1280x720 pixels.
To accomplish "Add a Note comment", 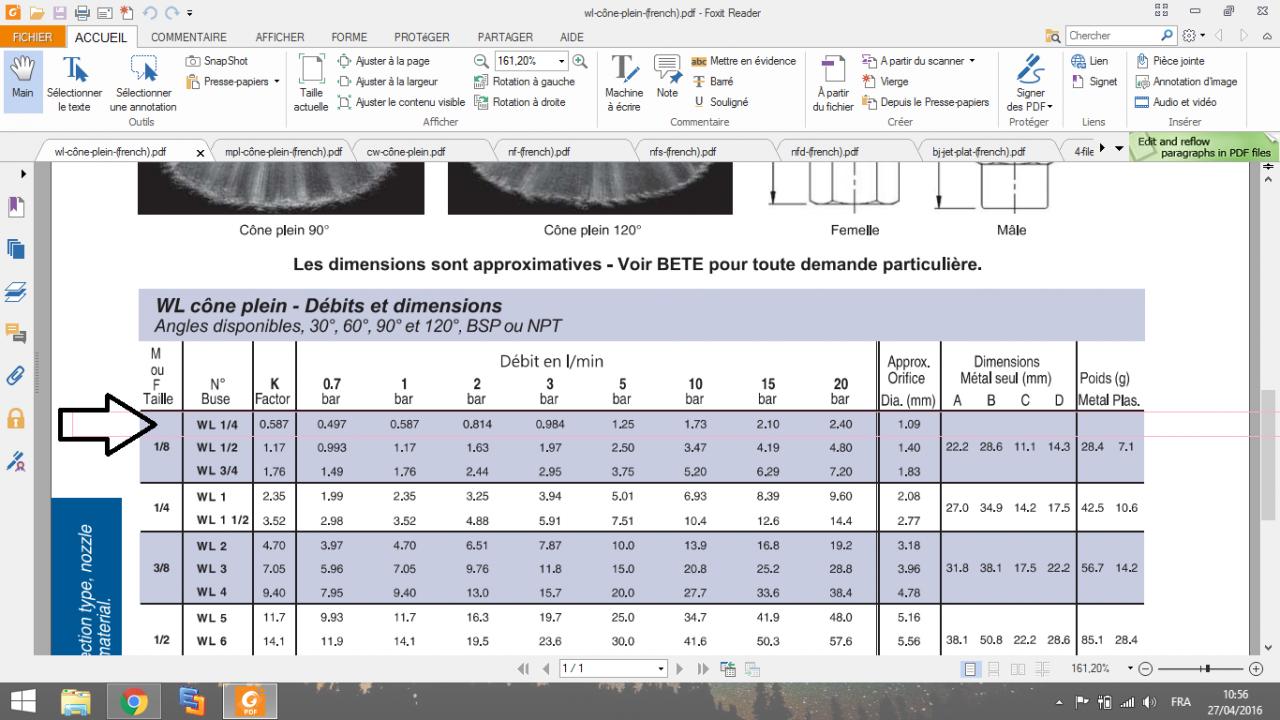I will (x=667, y=77).
